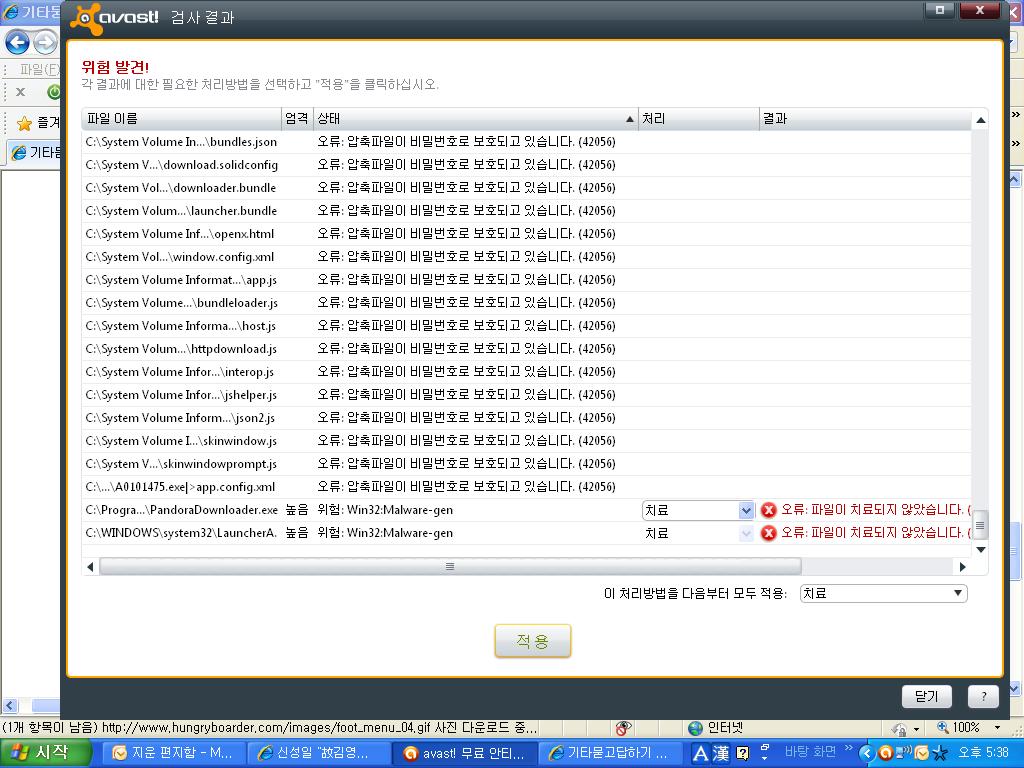This screenshot has height=768, width=1024.
Task: Open the help question mark button
Action: point(983,697)
